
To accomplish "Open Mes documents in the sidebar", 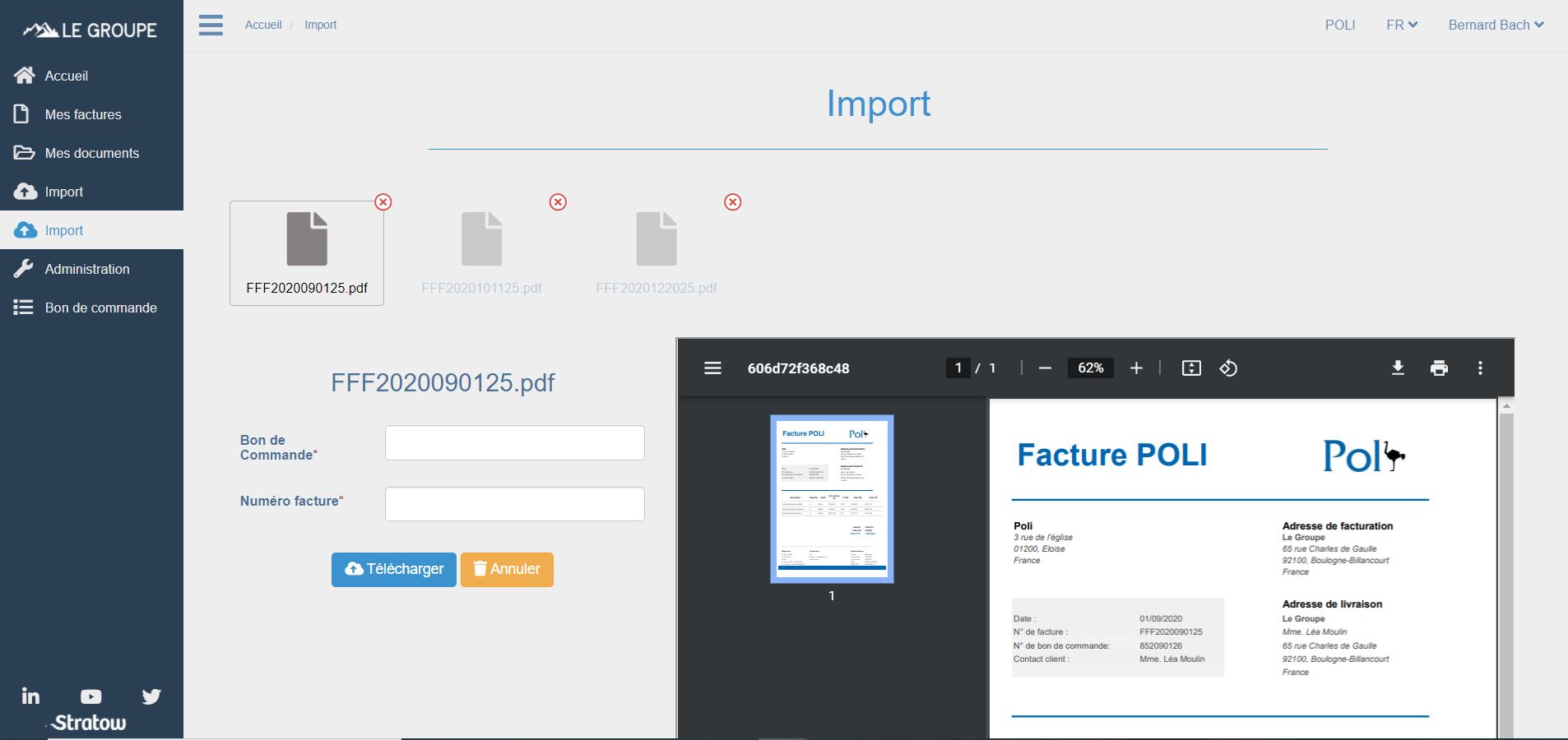I will click(x=91, y=153).
